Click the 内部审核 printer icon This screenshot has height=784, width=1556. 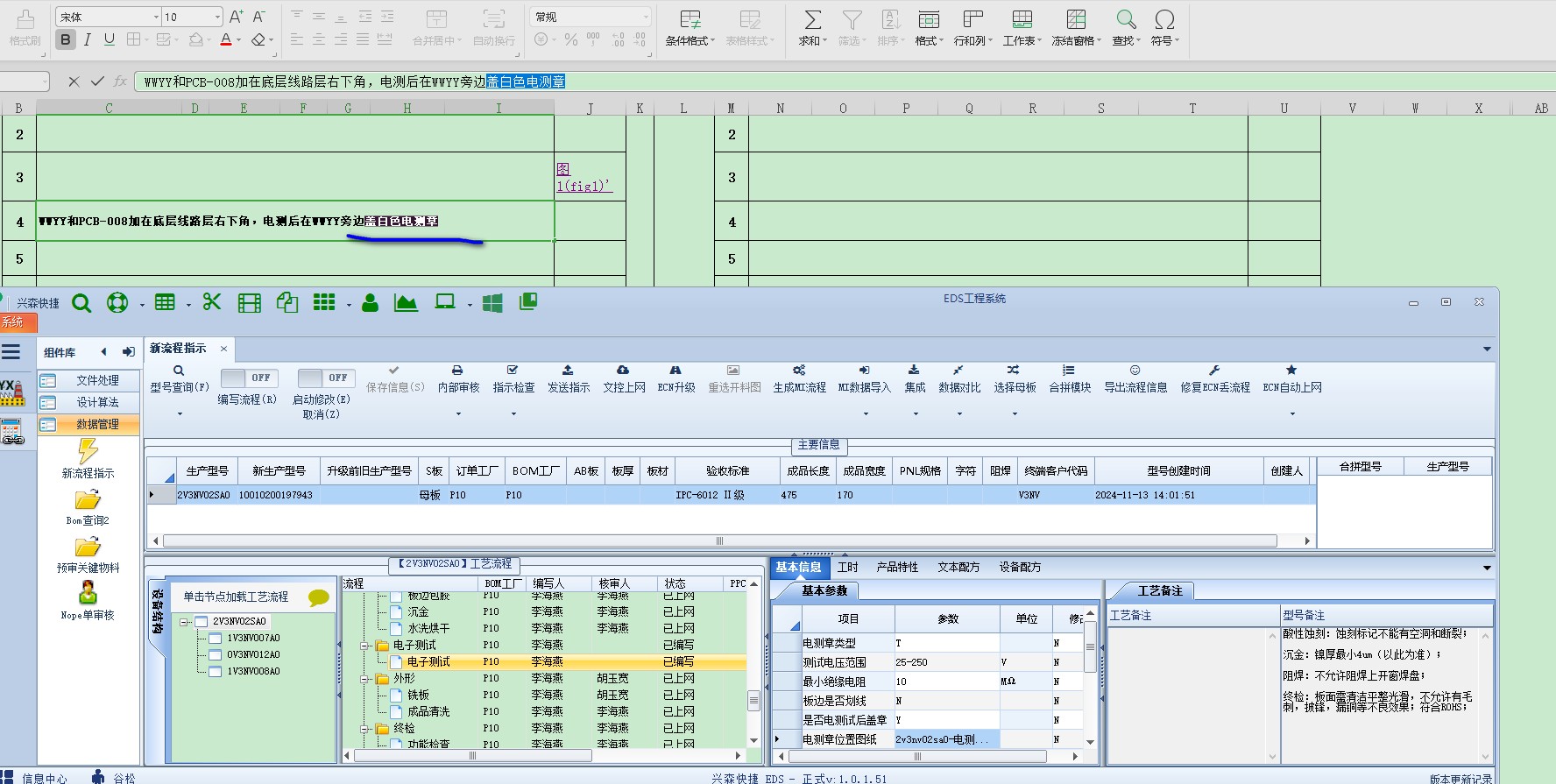click(457, 371)
